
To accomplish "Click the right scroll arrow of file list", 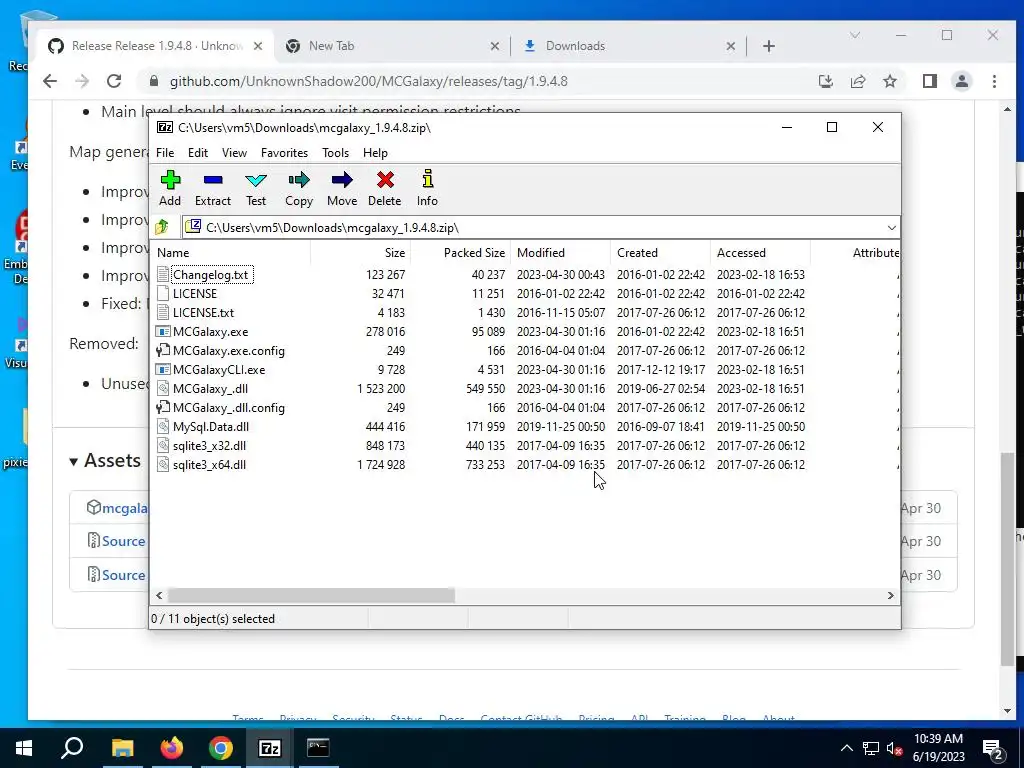I will (x=890, y=595).
